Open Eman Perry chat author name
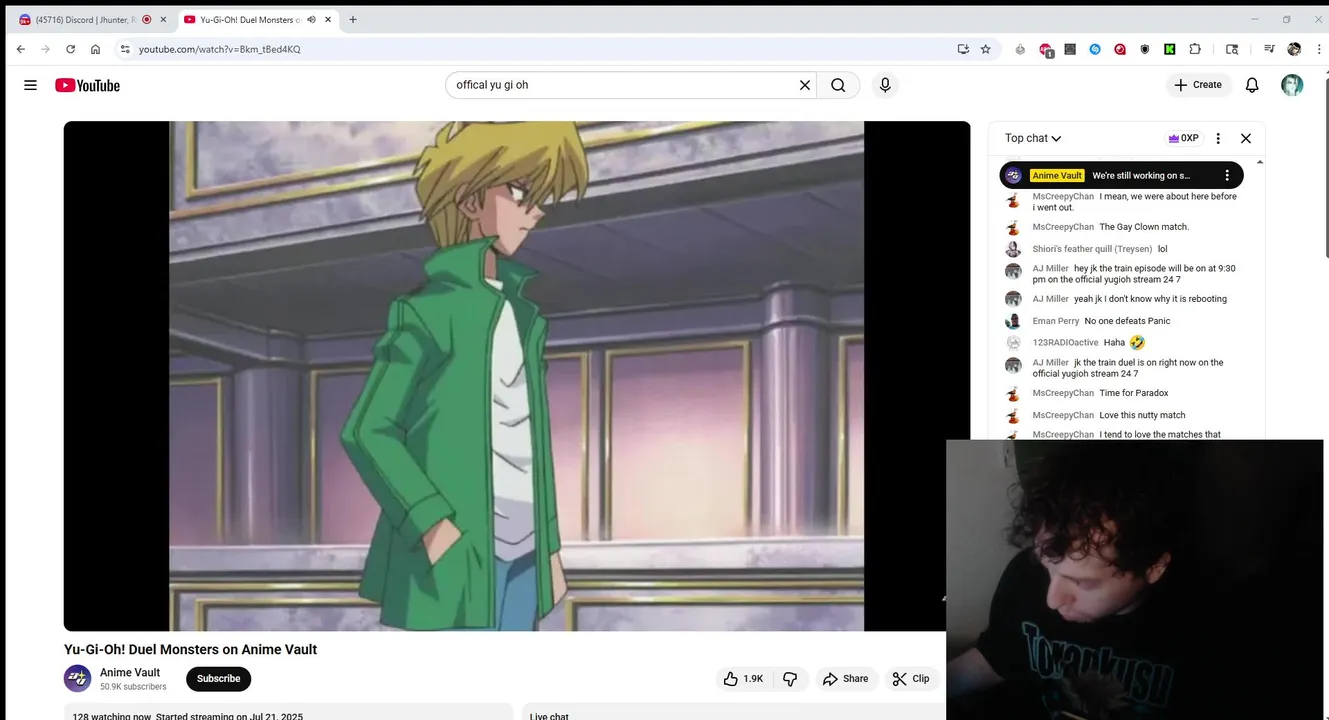This screenshot has height=720, width=1329. coord(1055,321)
